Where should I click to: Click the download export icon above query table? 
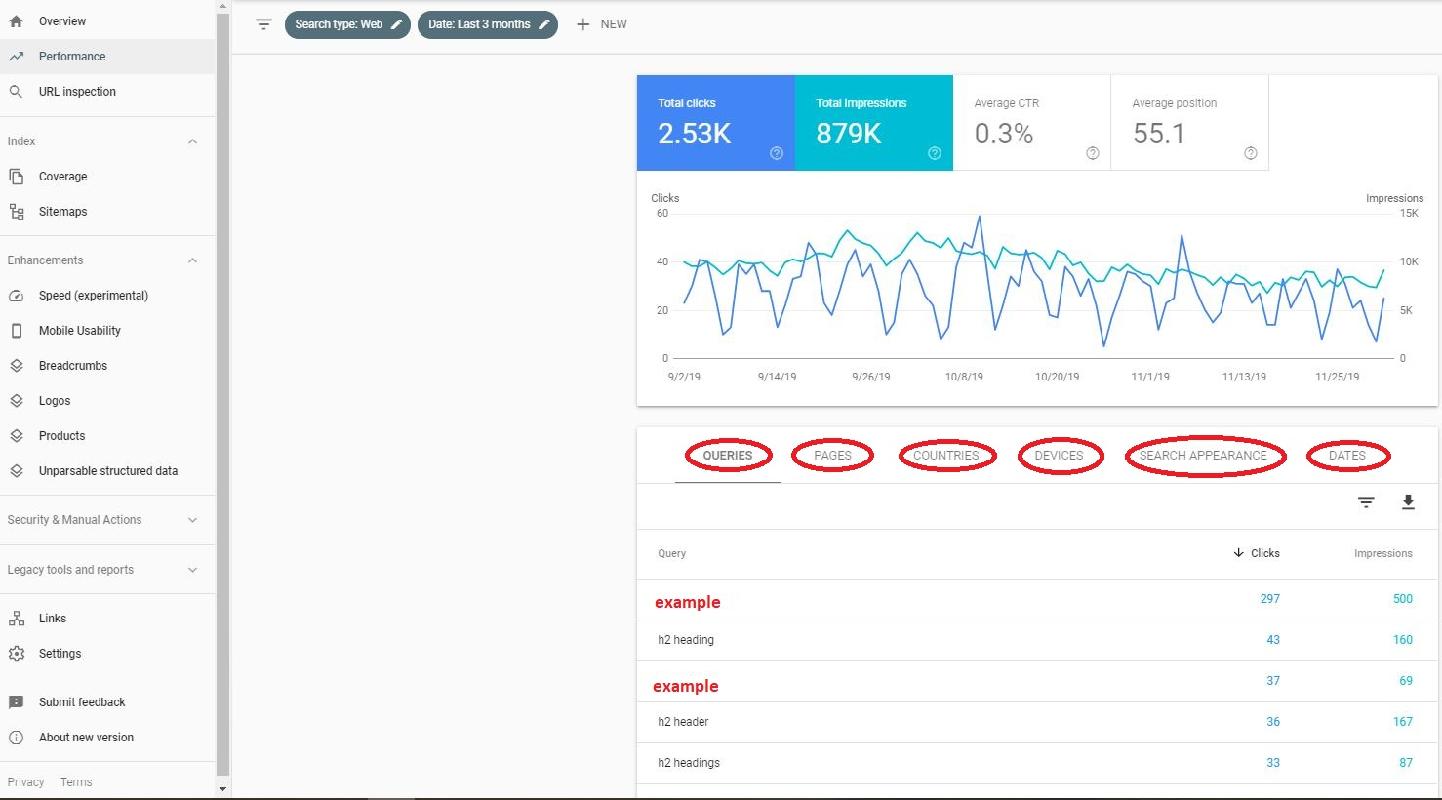(x=1408, y=502)
